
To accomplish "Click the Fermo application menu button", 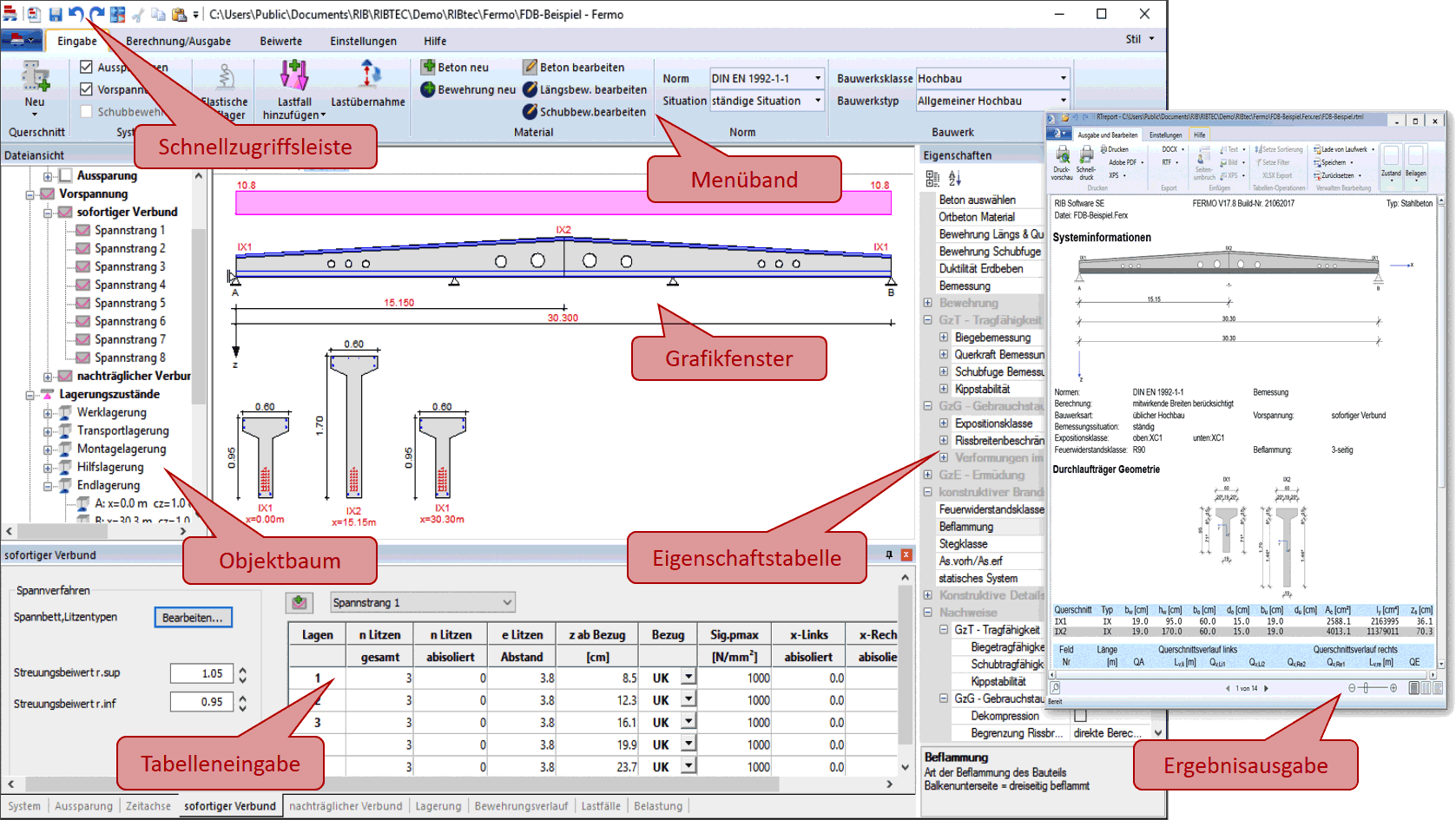I will pyautogui.click(x=21, y=40).
